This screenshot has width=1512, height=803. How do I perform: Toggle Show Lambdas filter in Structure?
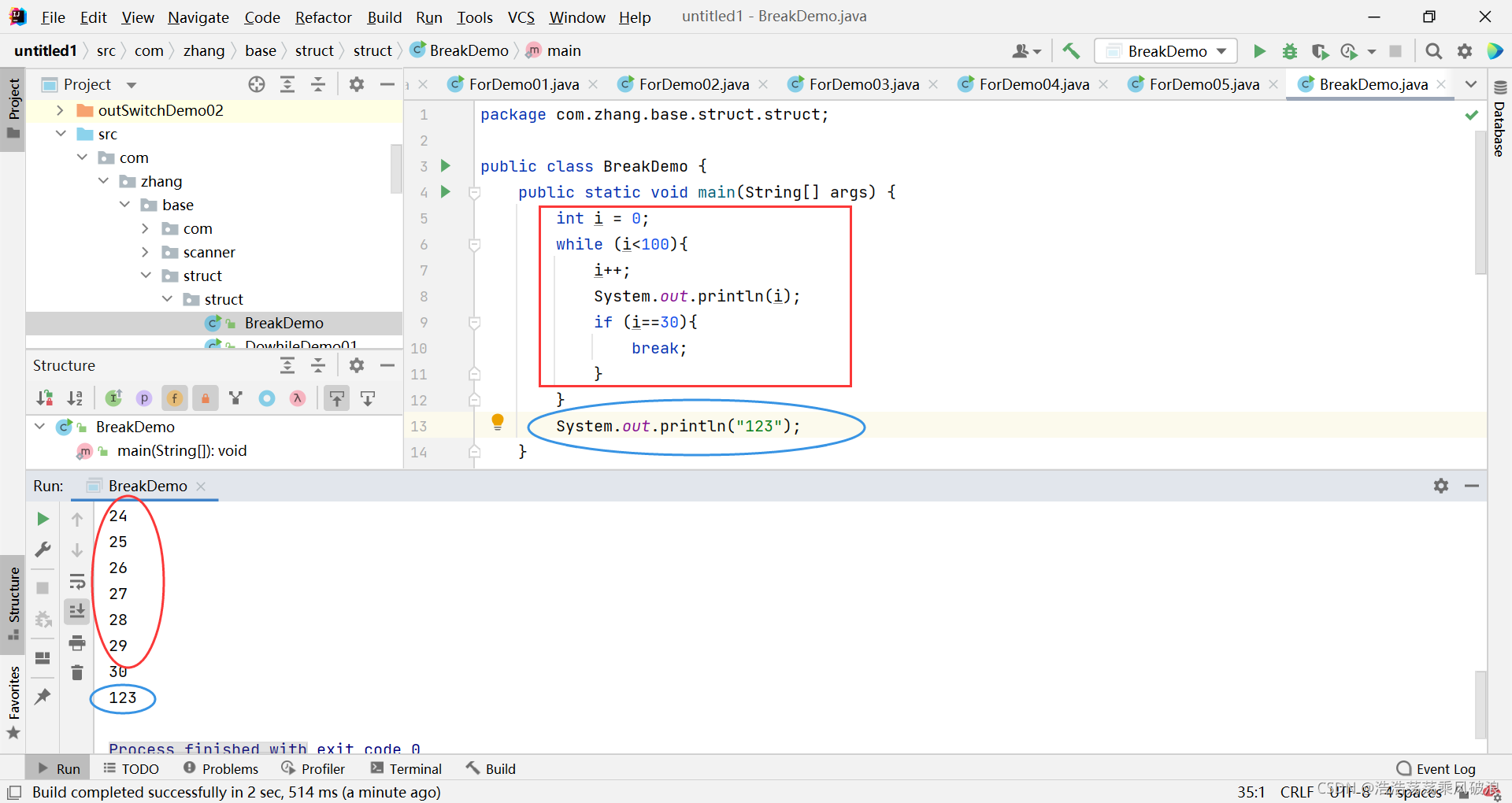coord(298,398)
